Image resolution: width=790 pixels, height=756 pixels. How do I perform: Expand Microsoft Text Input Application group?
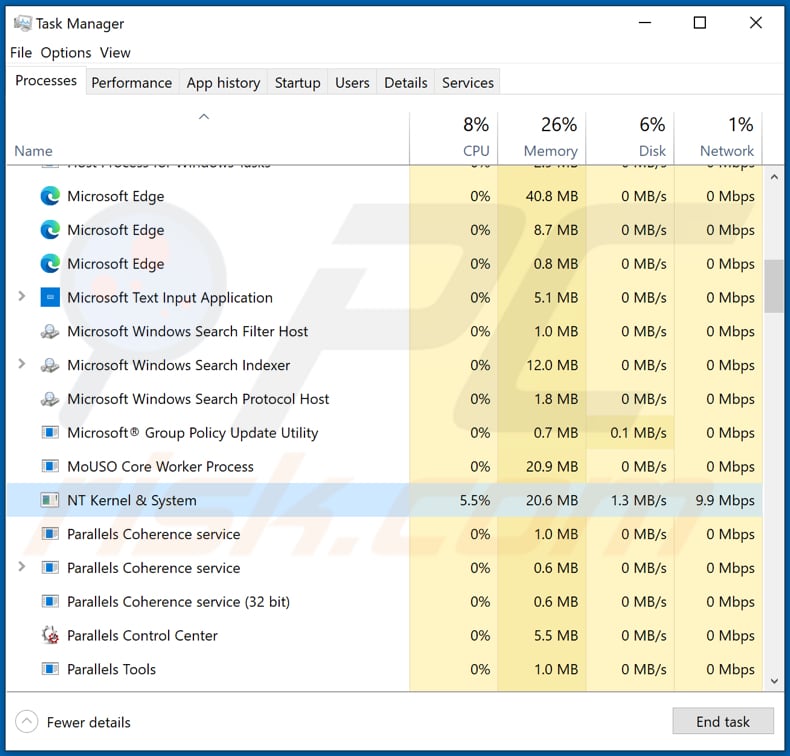pyautogui.click(x=21, y=296)
